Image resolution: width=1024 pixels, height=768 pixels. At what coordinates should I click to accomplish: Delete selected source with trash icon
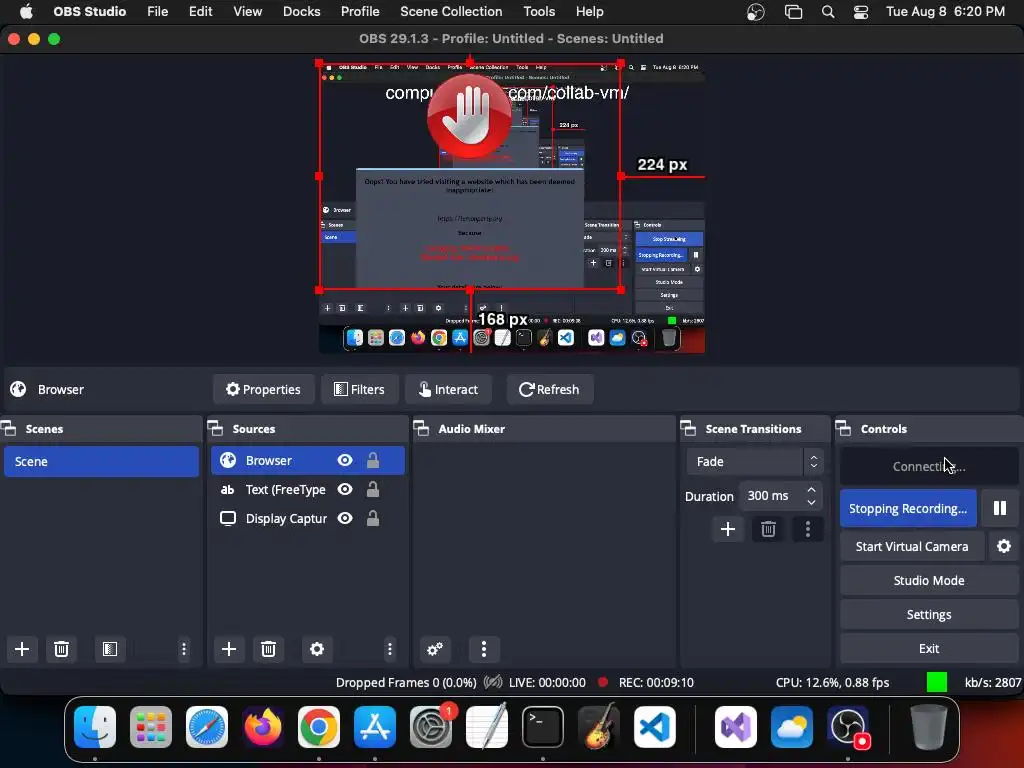point(268,648)
